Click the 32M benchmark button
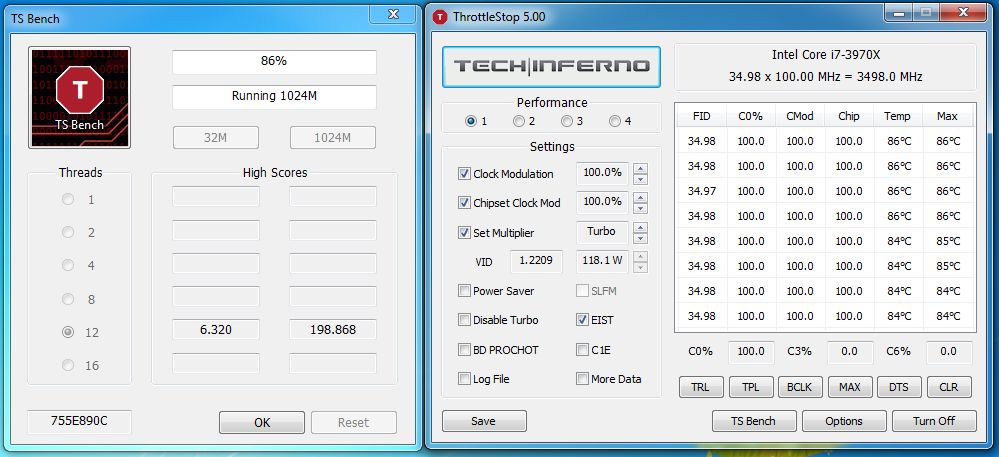 (216, 137)
